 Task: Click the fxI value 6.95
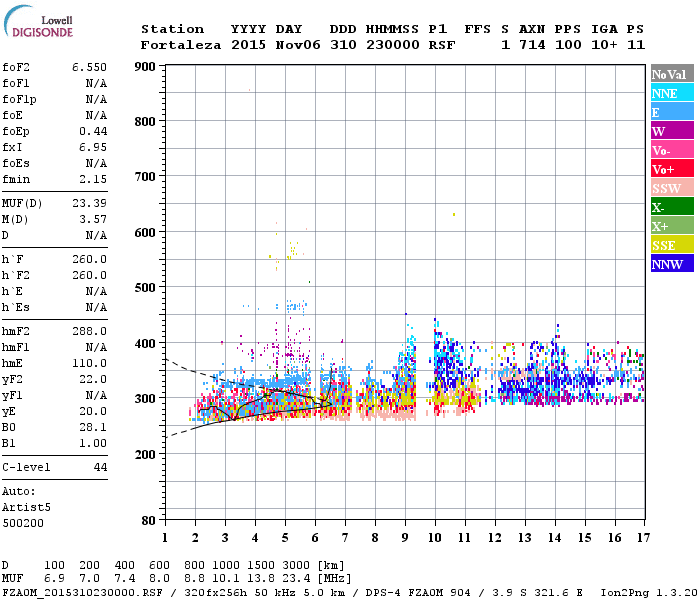[x=93, y=147]
